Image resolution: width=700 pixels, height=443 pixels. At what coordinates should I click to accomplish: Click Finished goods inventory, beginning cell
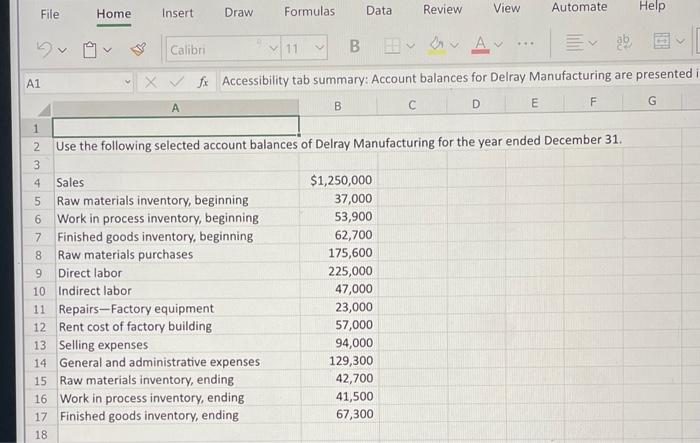click(178, 236)
